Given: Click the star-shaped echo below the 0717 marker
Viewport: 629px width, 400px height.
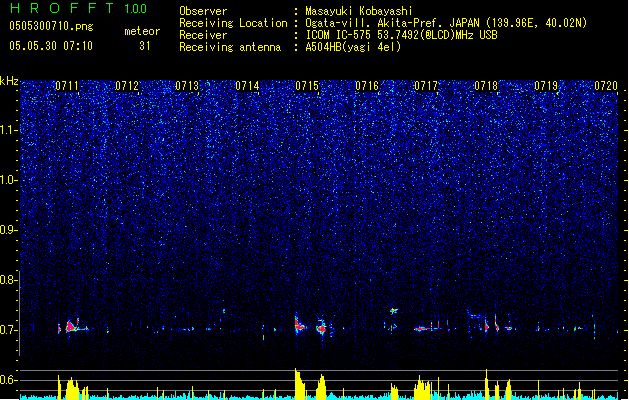Looking at the screenshot, I should click(394, 310).
